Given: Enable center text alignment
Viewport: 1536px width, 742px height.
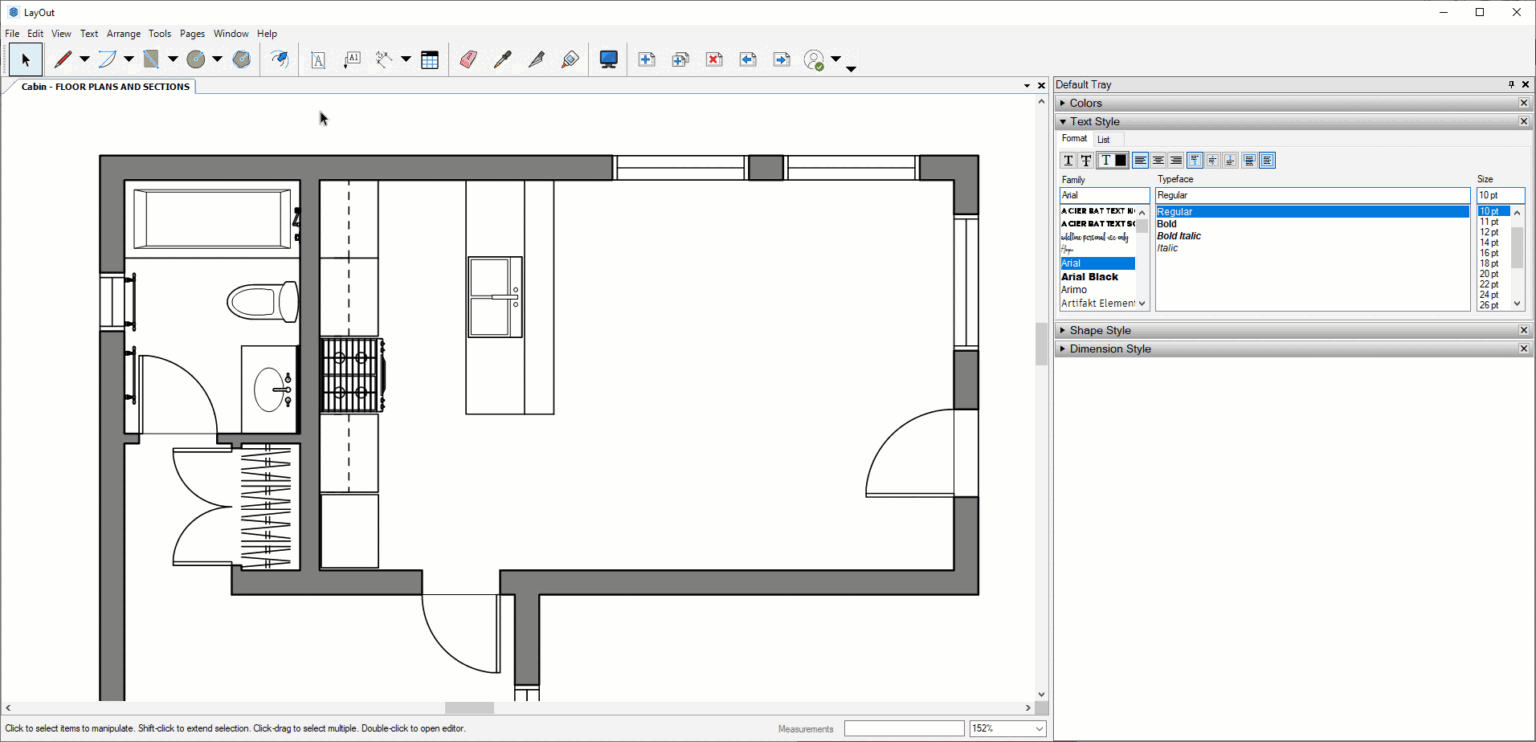Looking at the screenshot, I should [1157, 160].
